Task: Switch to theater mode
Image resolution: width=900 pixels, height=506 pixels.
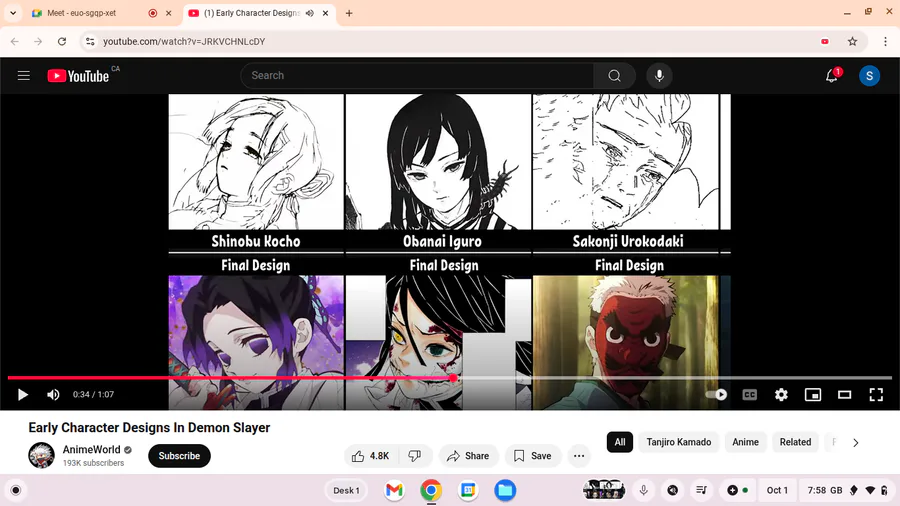Action: [x=844, y=395]
